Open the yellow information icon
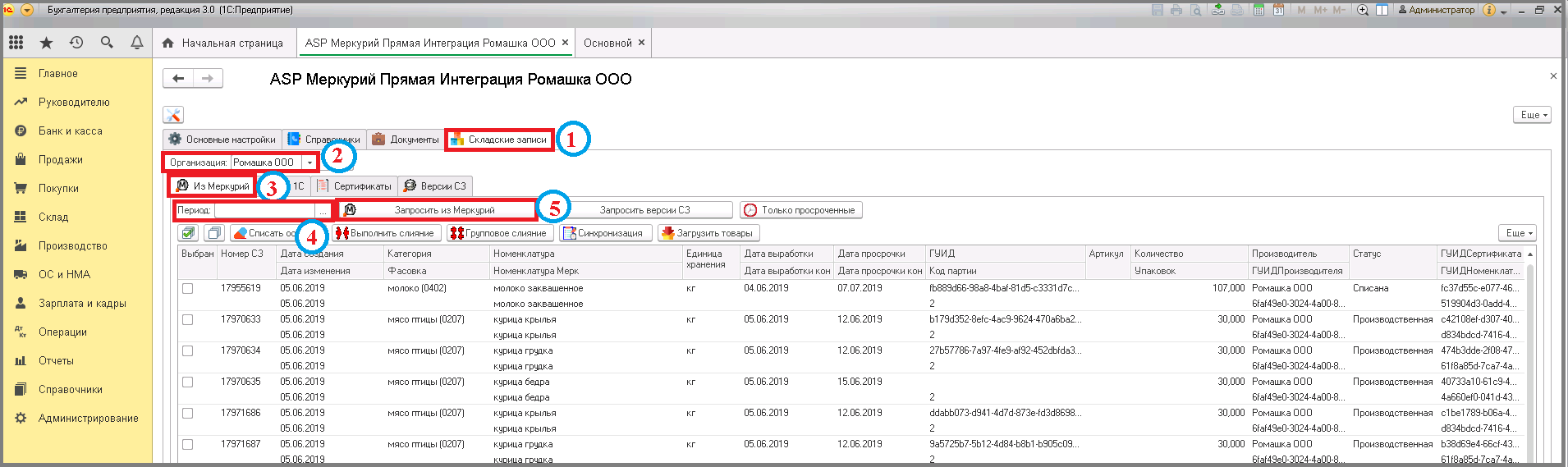 click(x=1489, y=10)
